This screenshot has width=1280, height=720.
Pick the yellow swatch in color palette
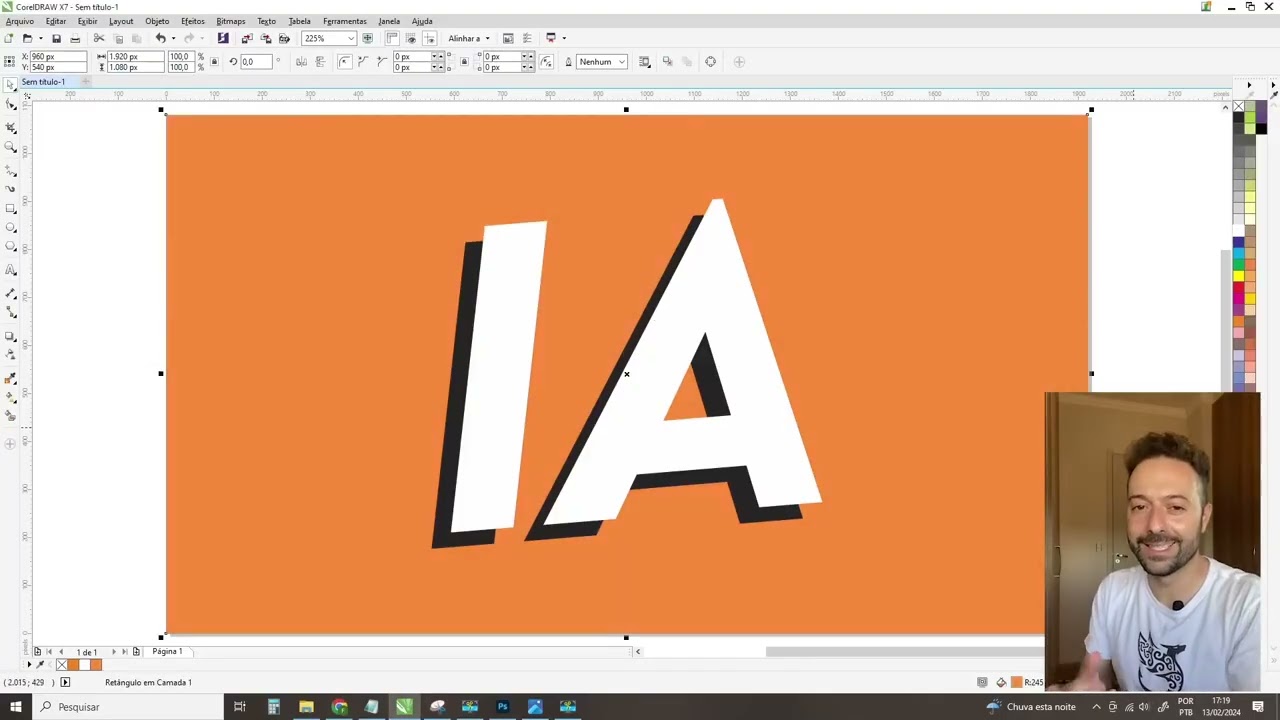[x=1238, y=276]
